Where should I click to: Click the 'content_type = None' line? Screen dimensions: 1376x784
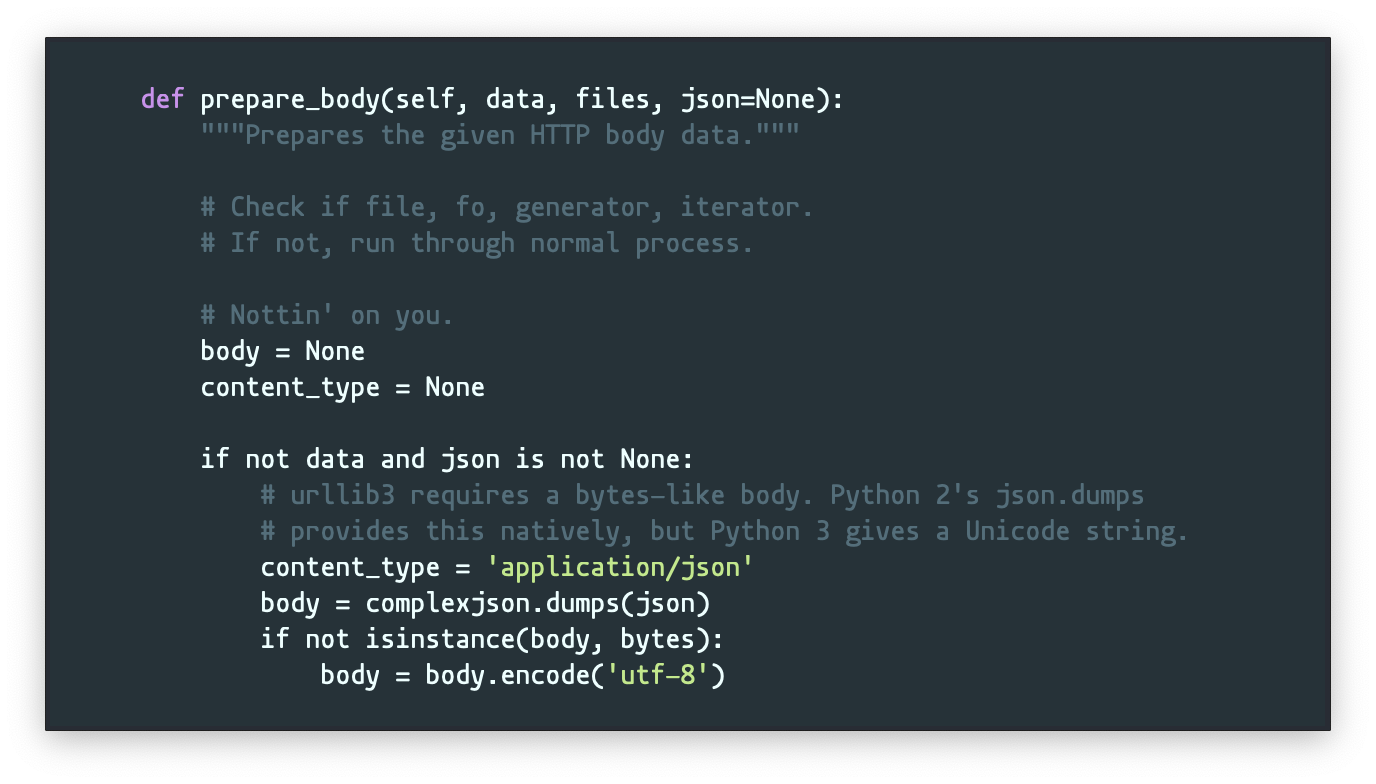coord(343,387)
